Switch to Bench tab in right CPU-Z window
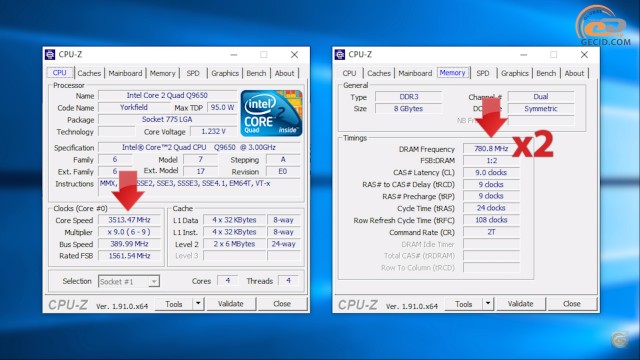Viewport: 640px width, 360px height. pos(546,73)
